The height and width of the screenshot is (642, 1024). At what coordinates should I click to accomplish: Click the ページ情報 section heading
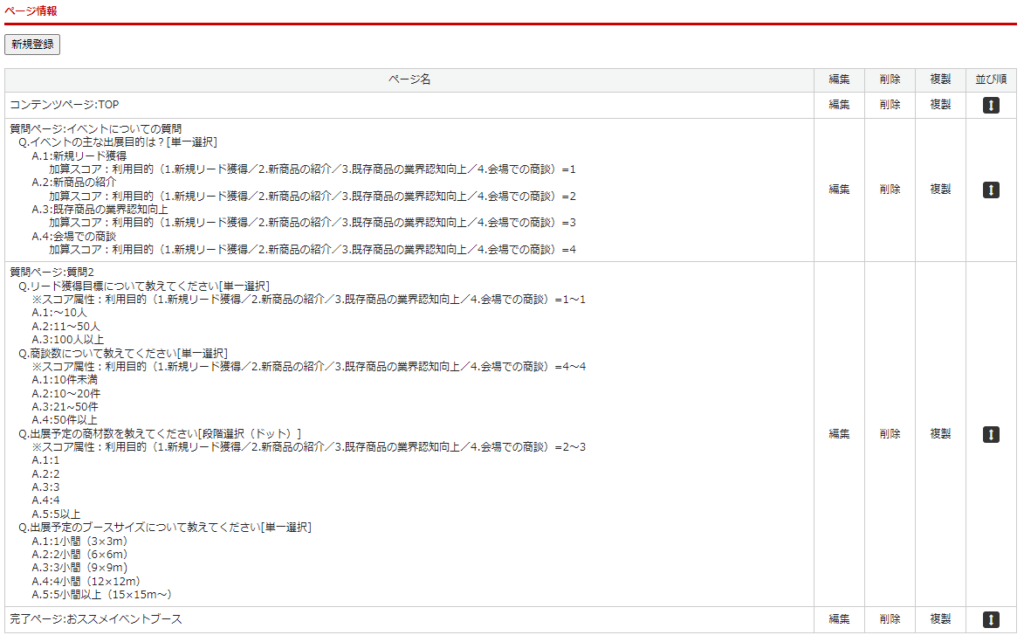31,11
